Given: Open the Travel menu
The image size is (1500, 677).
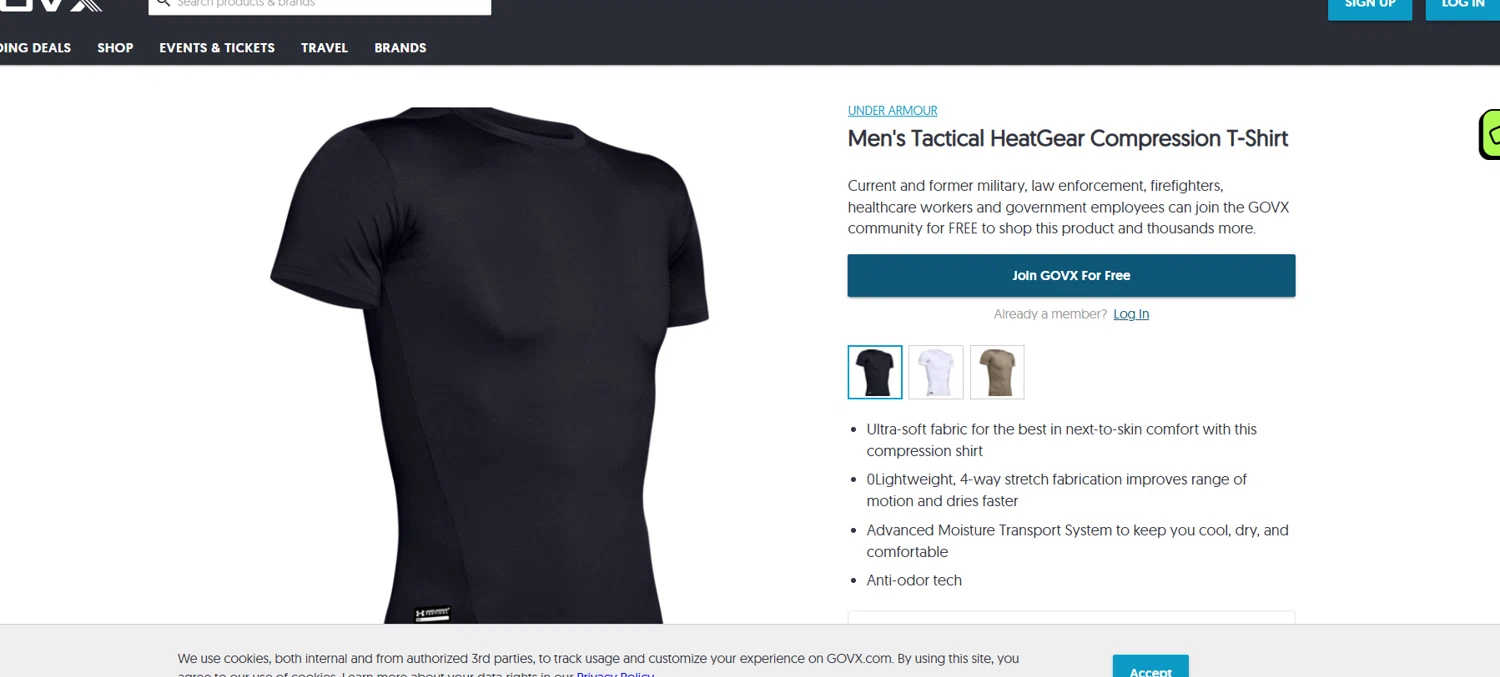Looking at the screenshot, I should point(324,48).
